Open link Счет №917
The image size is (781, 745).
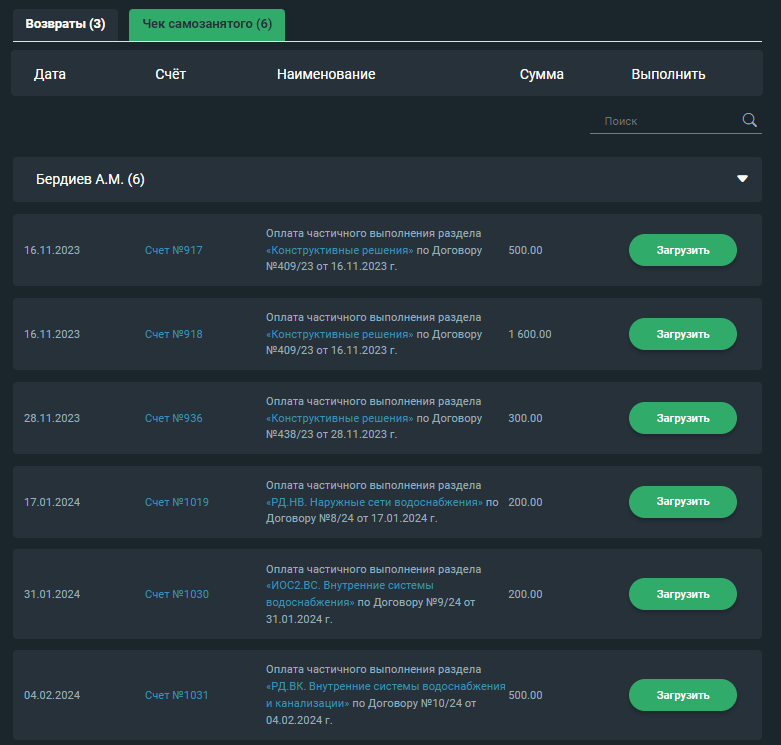[x=173, y=250]
